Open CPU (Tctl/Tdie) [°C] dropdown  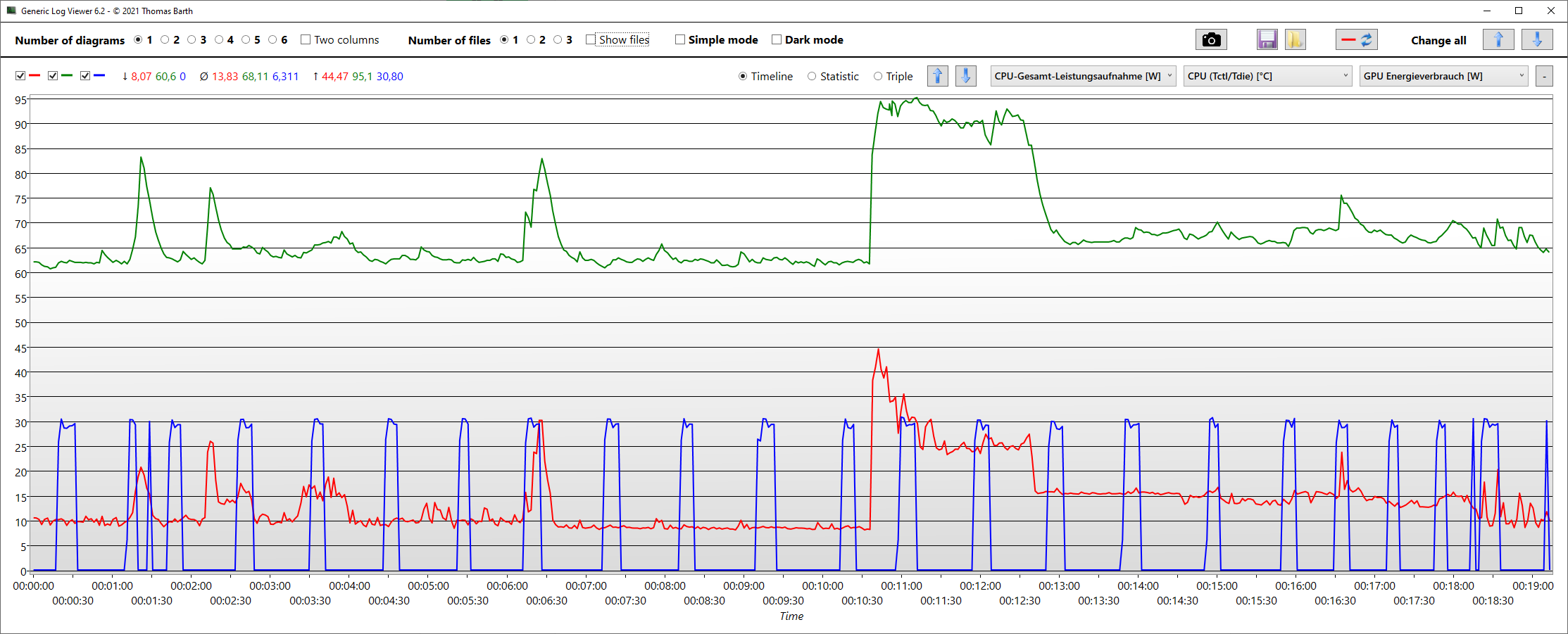1268,76
